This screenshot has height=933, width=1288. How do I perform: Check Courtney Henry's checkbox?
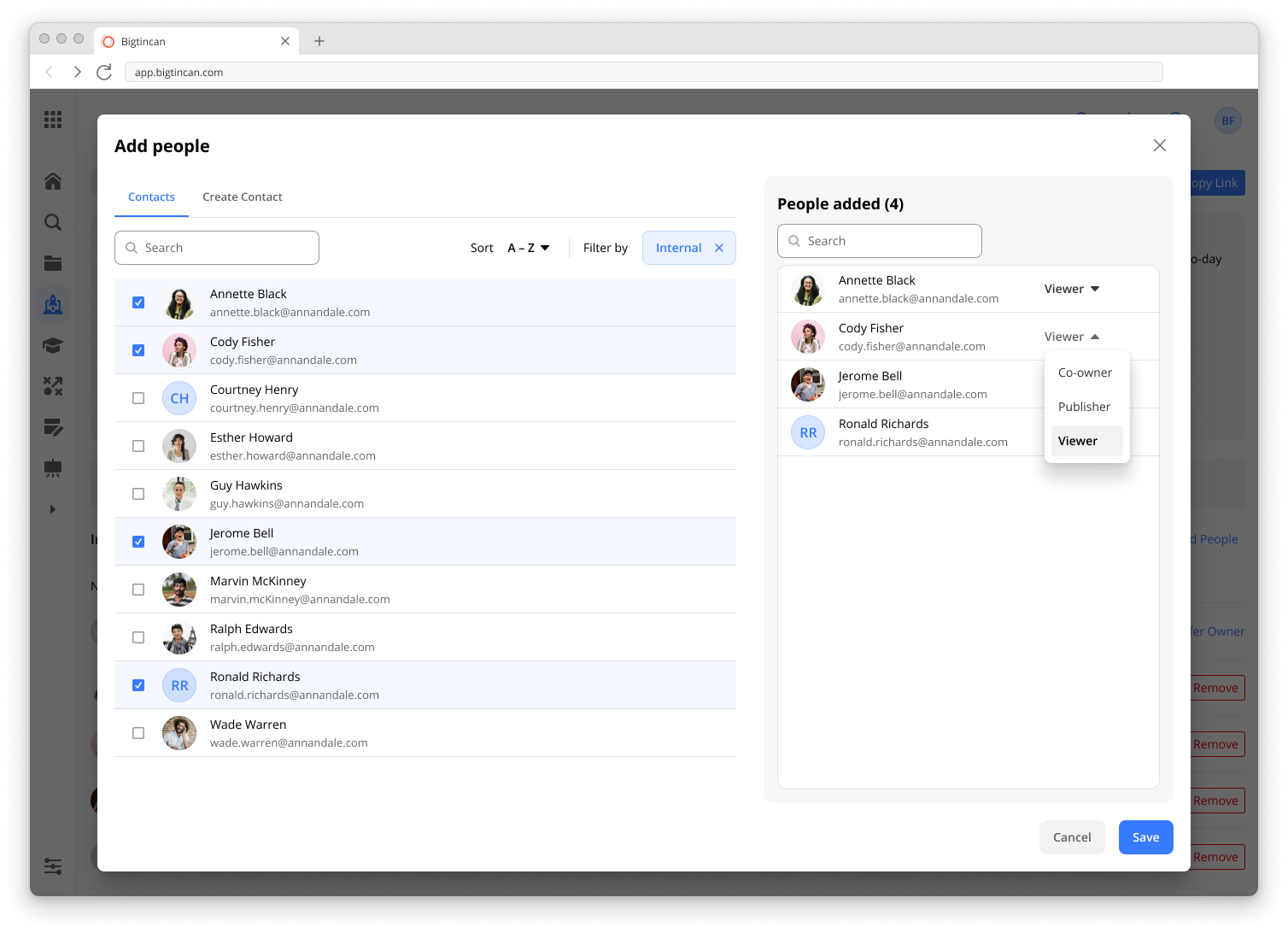click(138, 398)
